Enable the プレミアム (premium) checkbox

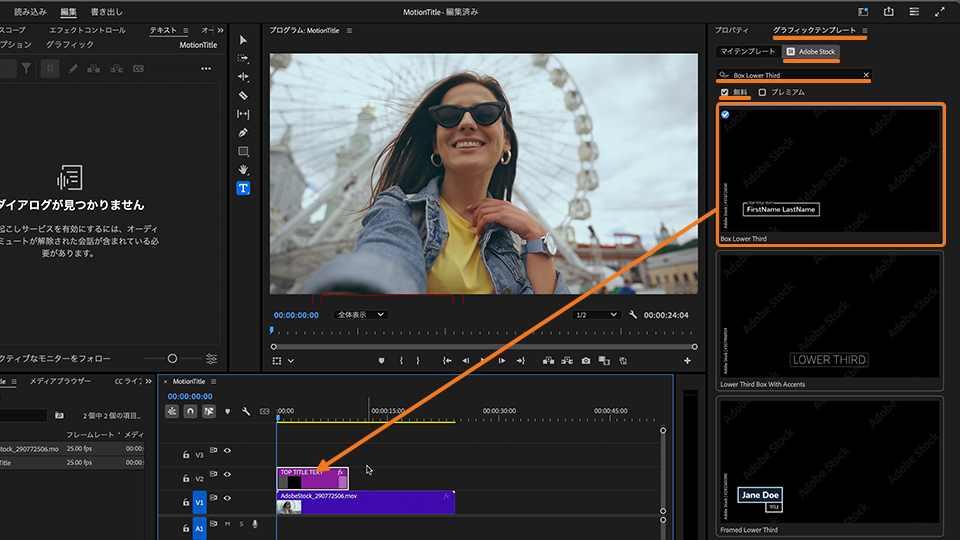(x=762, y=92)
